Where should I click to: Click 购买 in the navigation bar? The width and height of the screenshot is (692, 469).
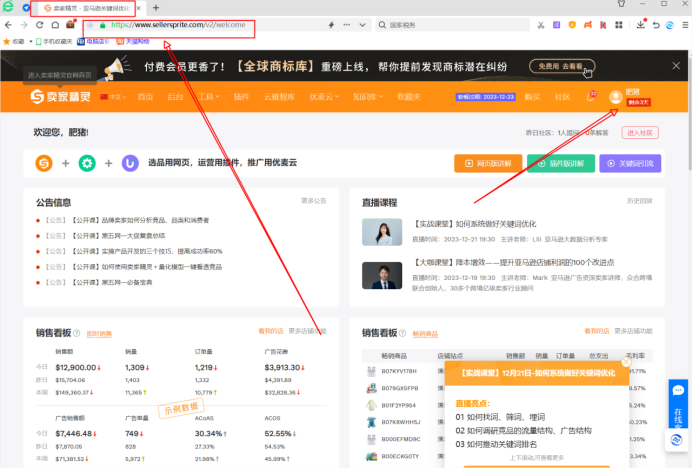[532, 97]
